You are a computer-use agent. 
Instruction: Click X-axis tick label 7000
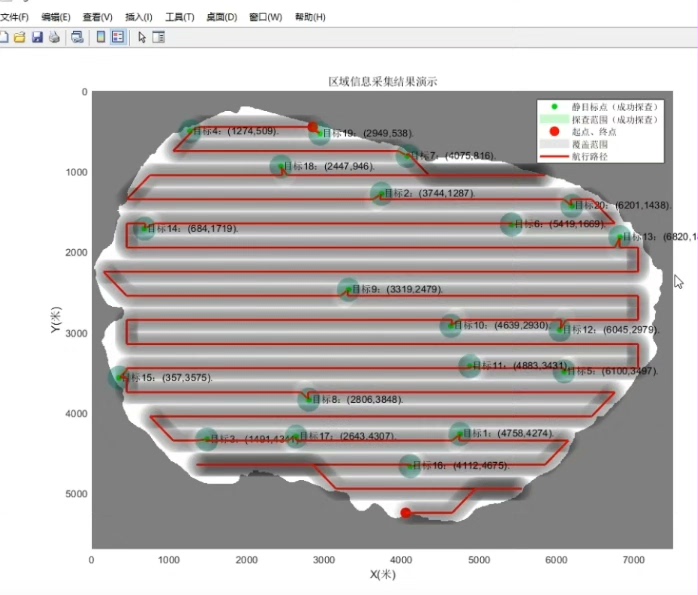[x=633, y=560]
